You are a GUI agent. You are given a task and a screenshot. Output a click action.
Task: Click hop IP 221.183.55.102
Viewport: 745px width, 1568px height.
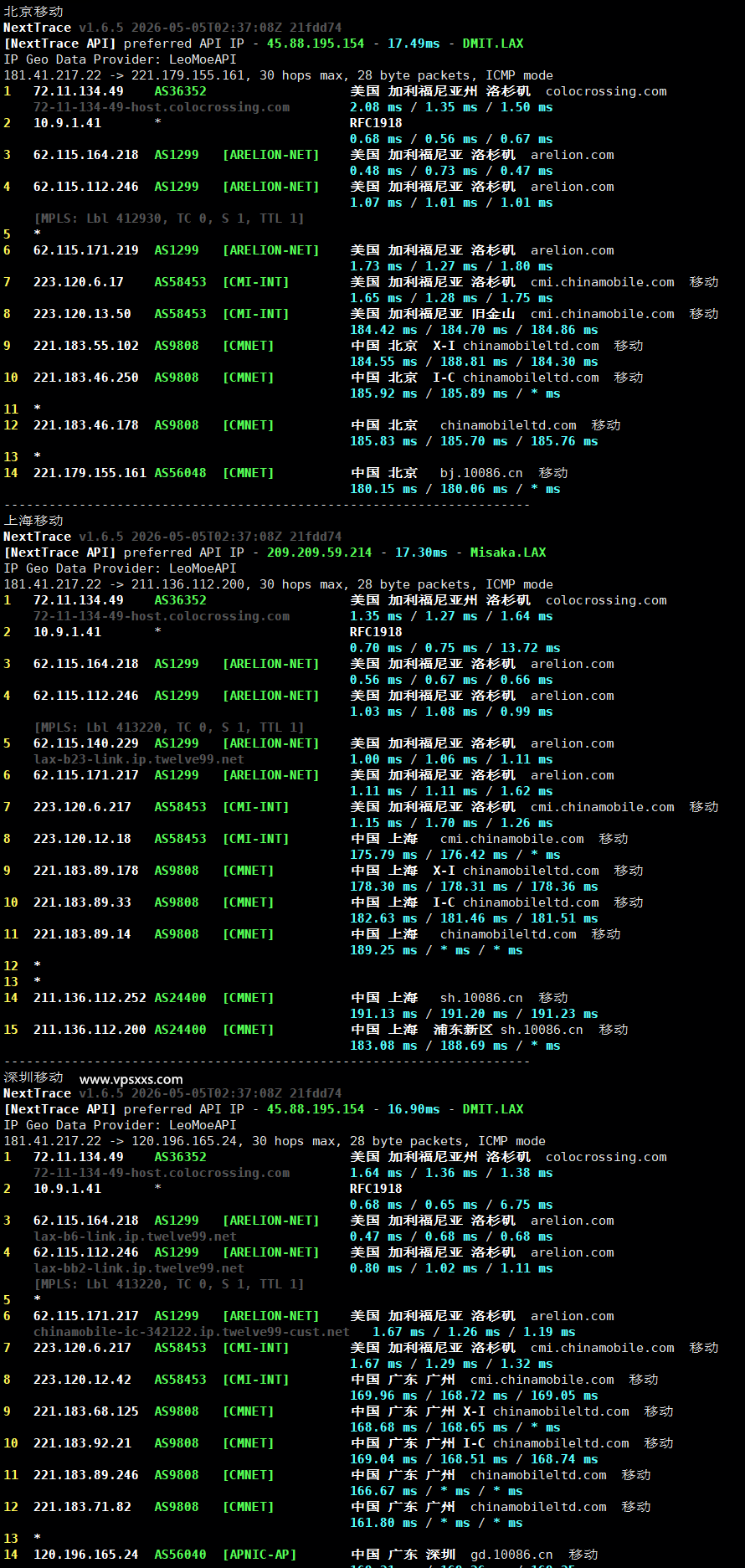tap(86, 346)
